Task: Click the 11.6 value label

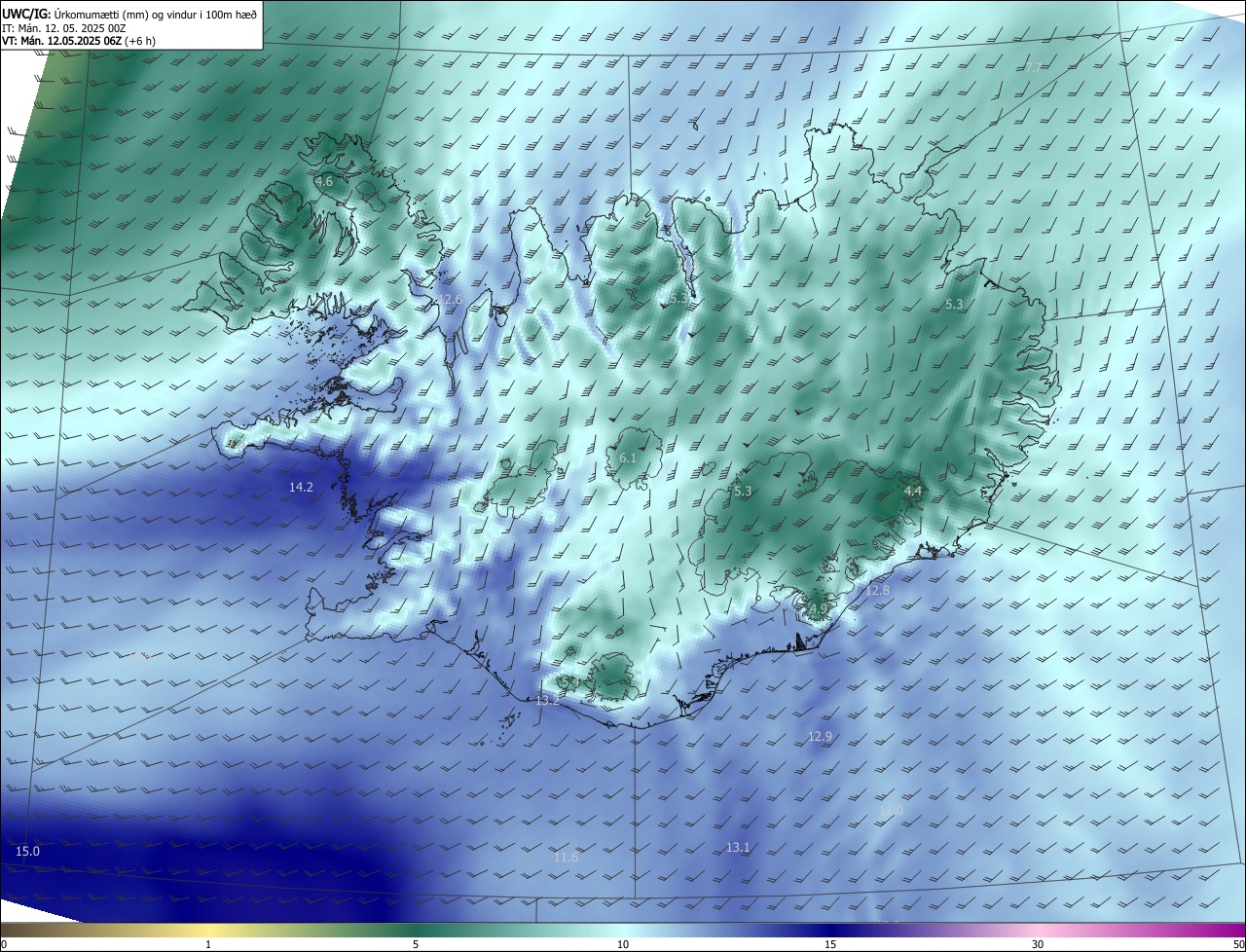Action: 566,857
